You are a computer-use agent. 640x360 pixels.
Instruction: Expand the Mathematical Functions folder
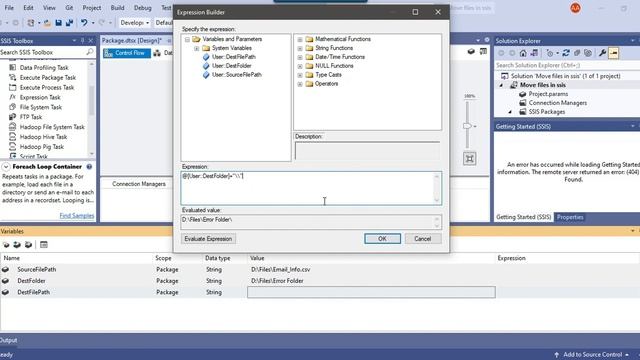click(x=300, y=40)
